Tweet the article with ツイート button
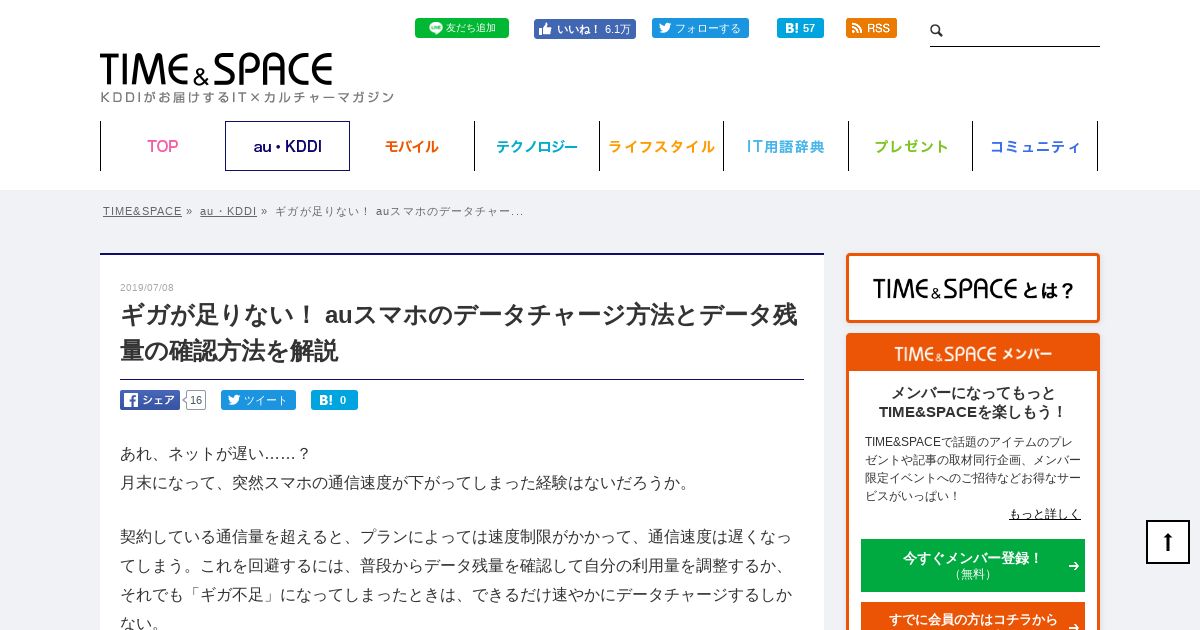The width and height of the screenshot is (1200, 630). 258,400
